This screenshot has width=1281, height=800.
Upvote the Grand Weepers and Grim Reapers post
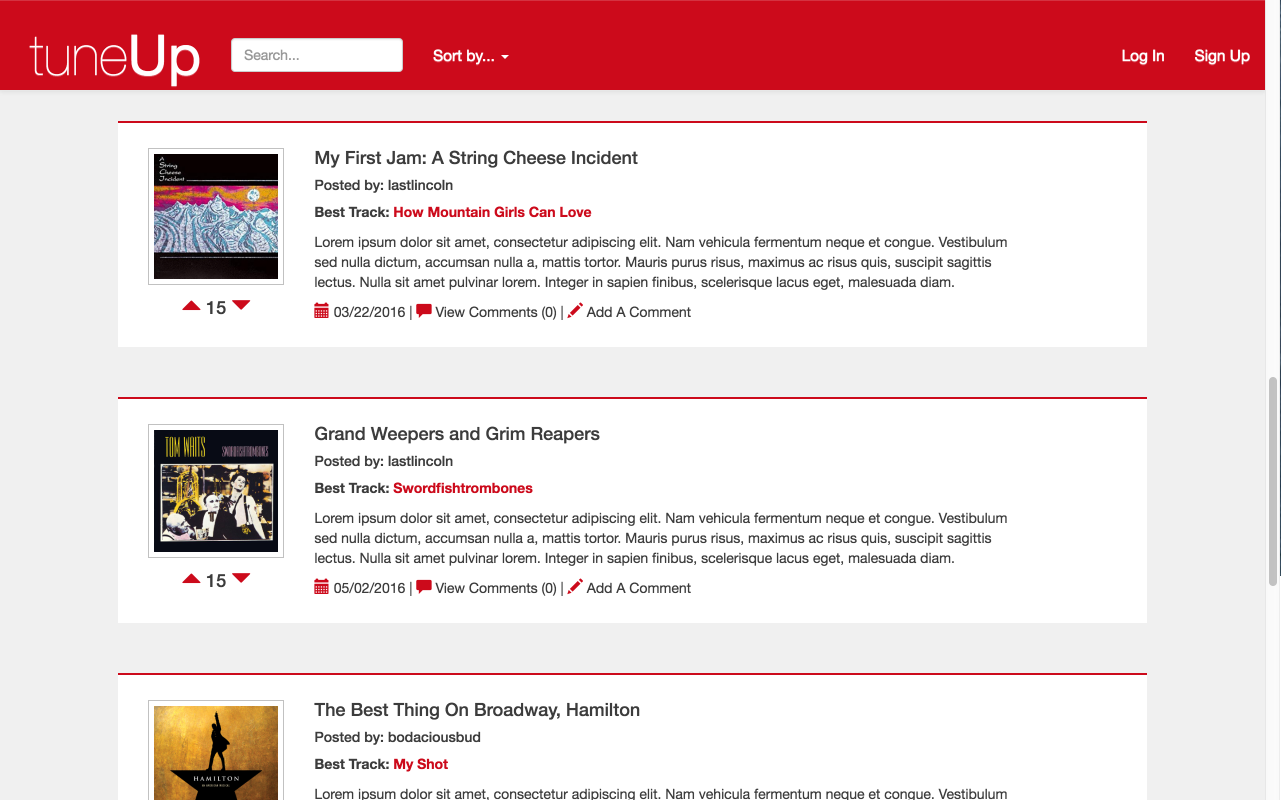click(191, 579)
